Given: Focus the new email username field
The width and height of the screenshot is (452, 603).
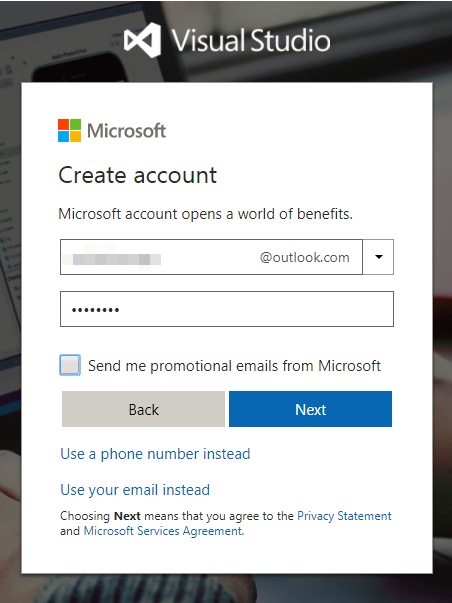Looking at the screenshot, I should (x=211, y=257).
